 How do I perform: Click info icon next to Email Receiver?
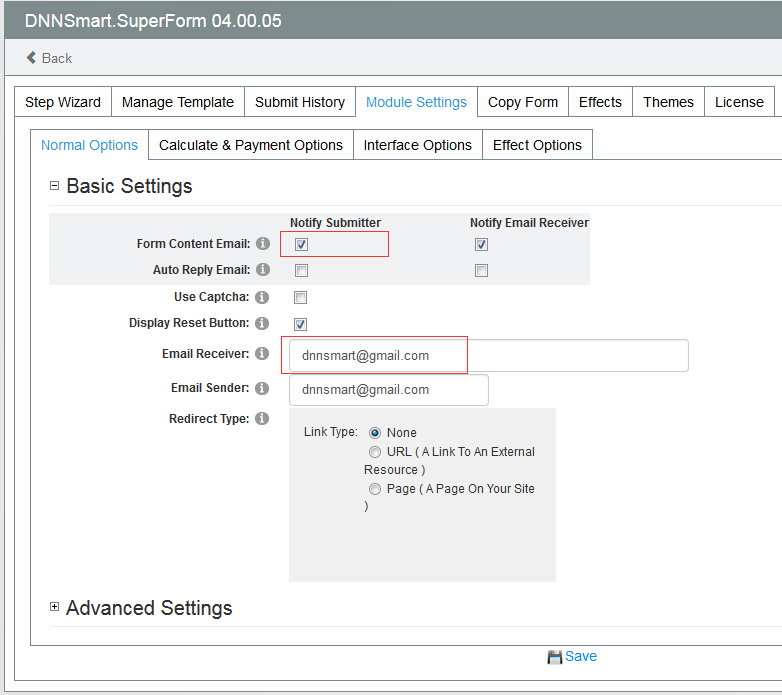[x=262, y=353]
